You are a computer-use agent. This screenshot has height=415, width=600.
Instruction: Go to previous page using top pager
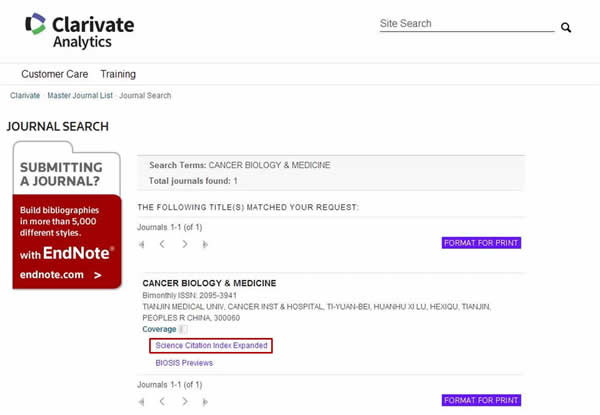(x=162, y=244)
